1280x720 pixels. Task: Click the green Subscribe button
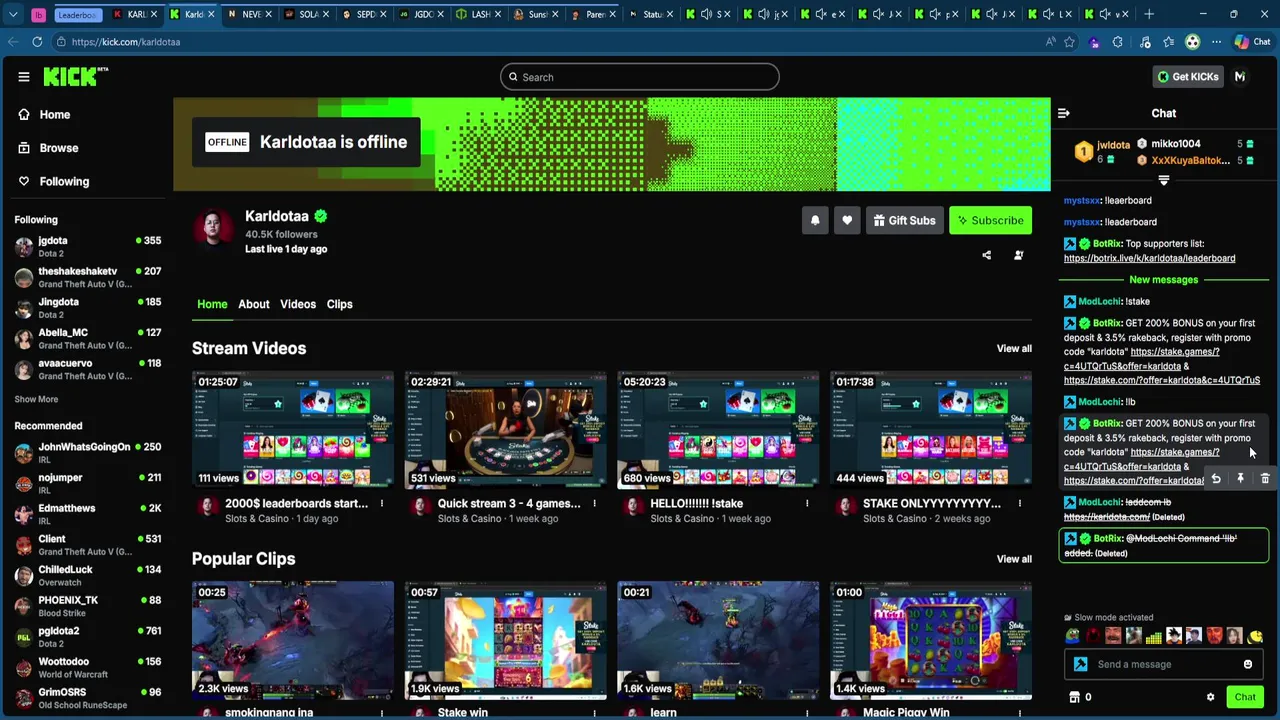[x=990, y=220]
